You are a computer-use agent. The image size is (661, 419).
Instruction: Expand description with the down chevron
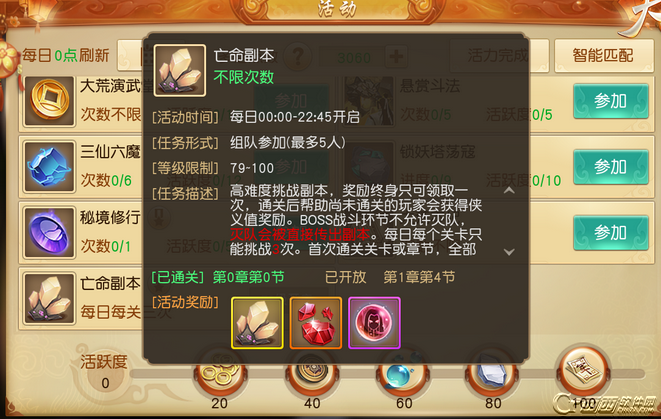tap(509, 252)
